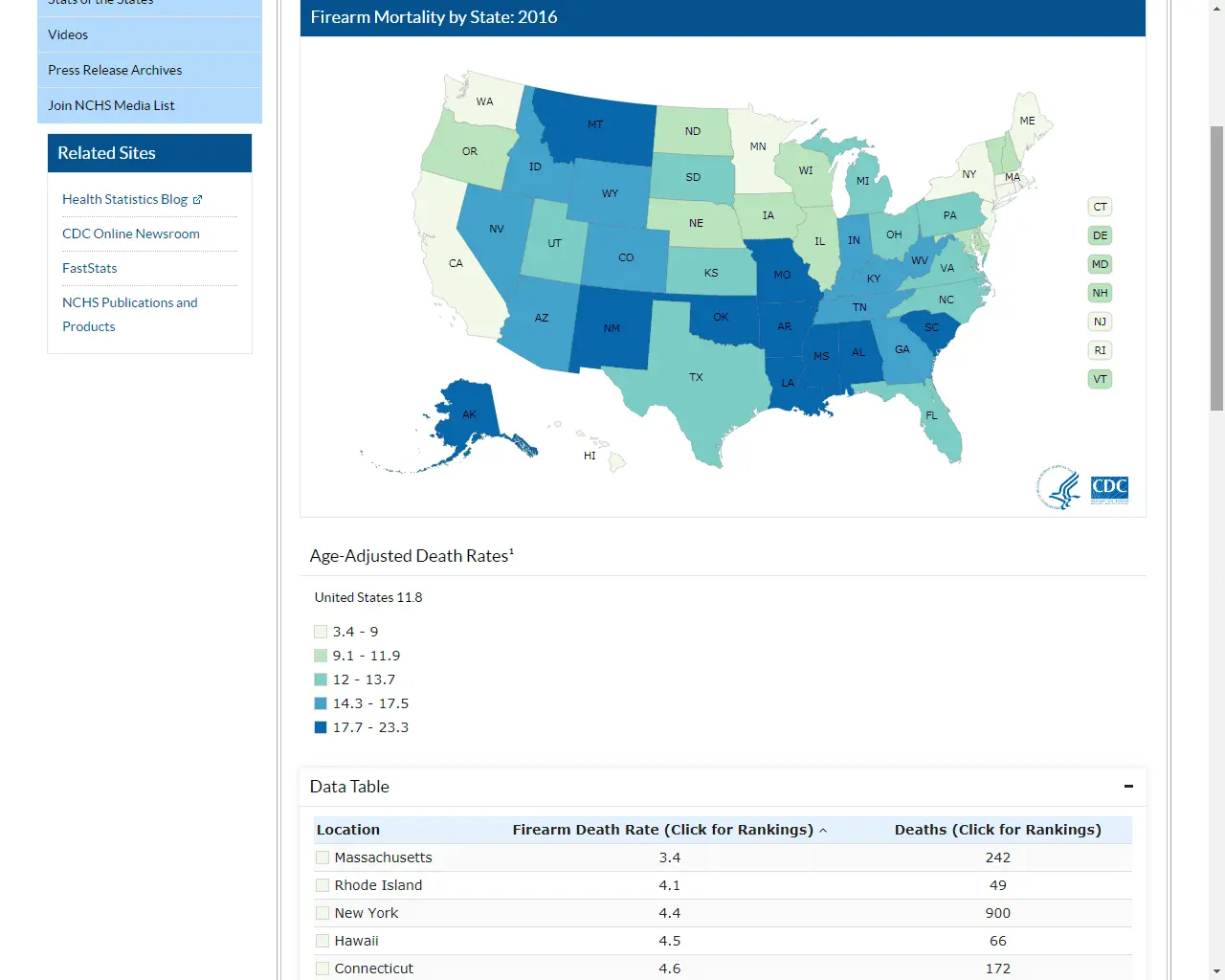Select the CT state box beside map
The width and height of the screenshot is (1225, 980).
click(x=1100, y=207)
